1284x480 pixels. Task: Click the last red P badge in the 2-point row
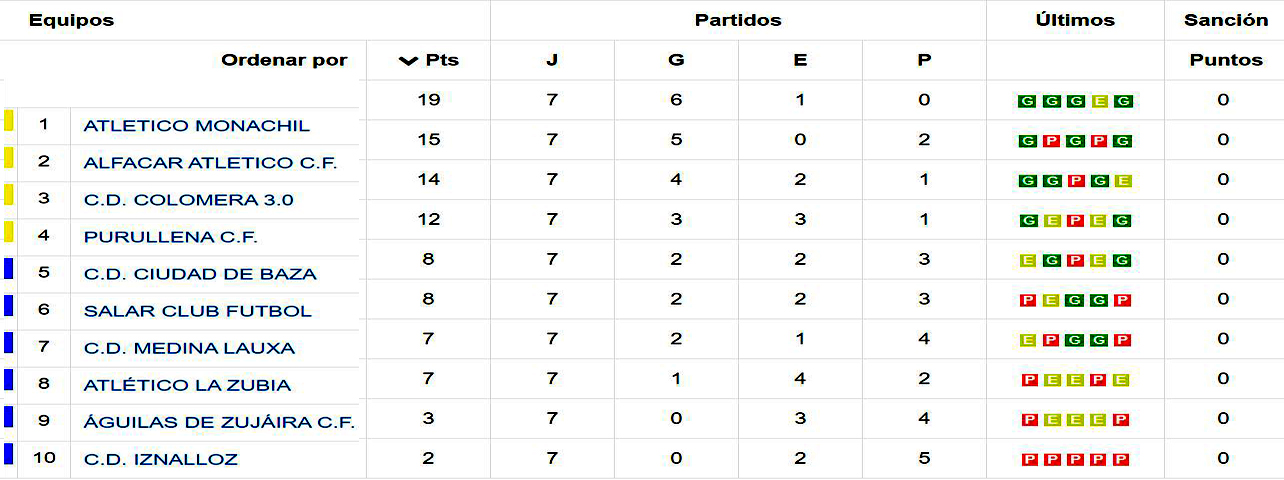(1122, 460)
